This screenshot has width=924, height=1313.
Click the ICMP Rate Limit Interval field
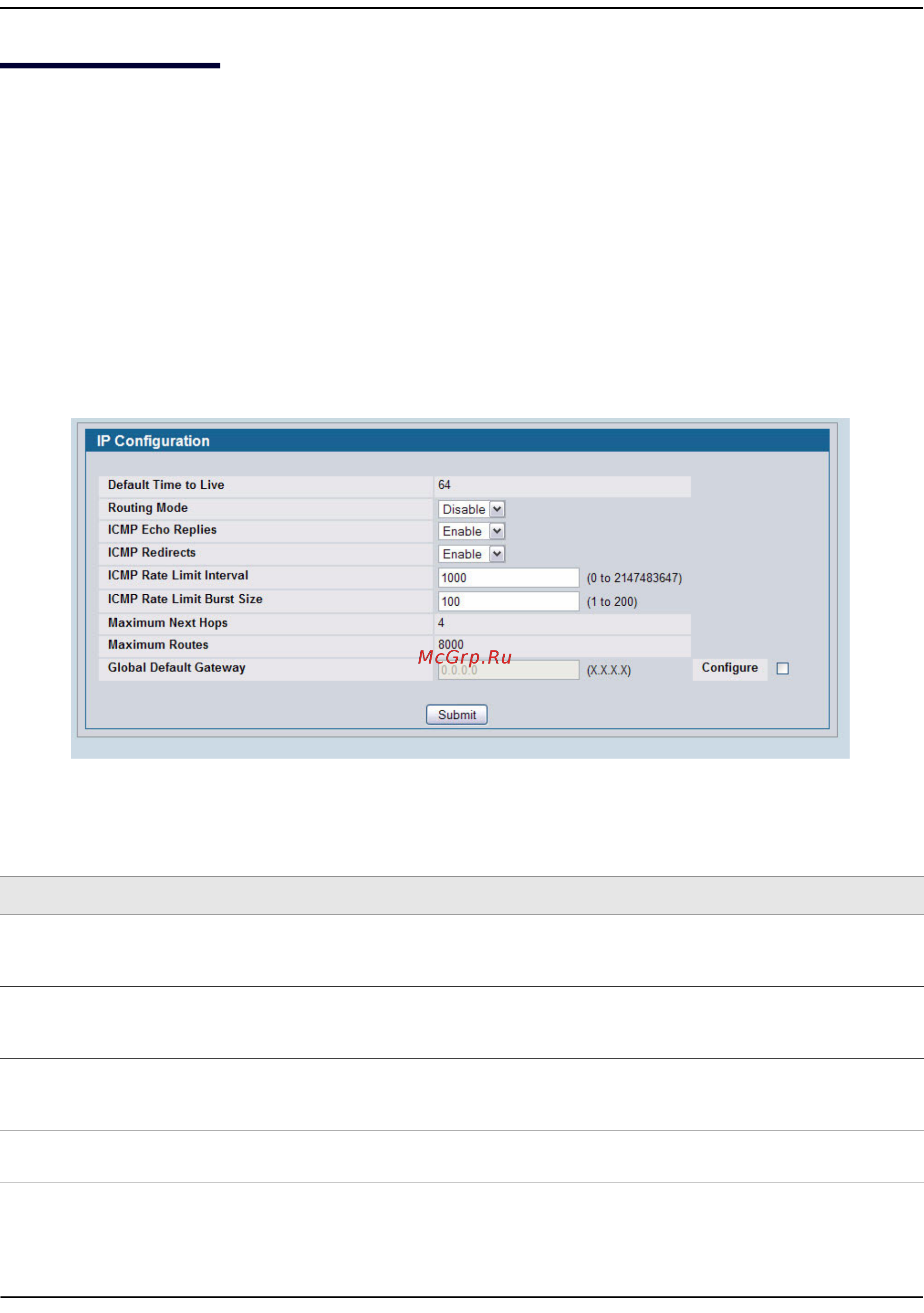(509, 578)
